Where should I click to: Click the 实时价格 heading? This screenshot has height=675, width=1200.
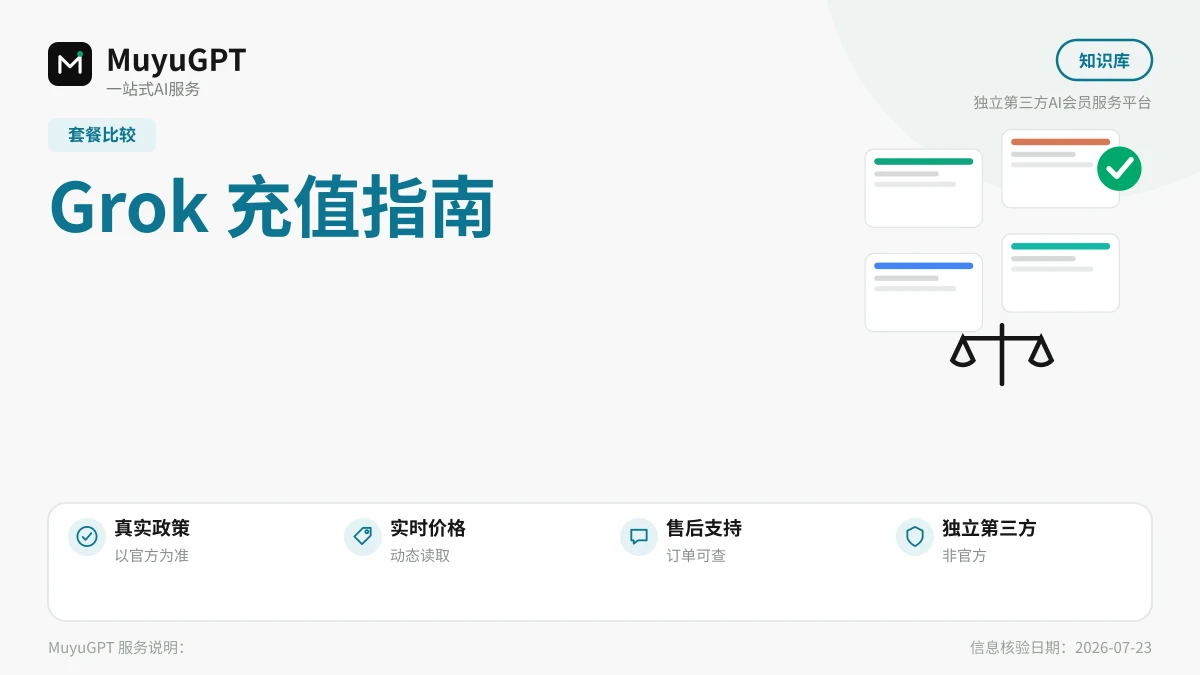point(428,528)
